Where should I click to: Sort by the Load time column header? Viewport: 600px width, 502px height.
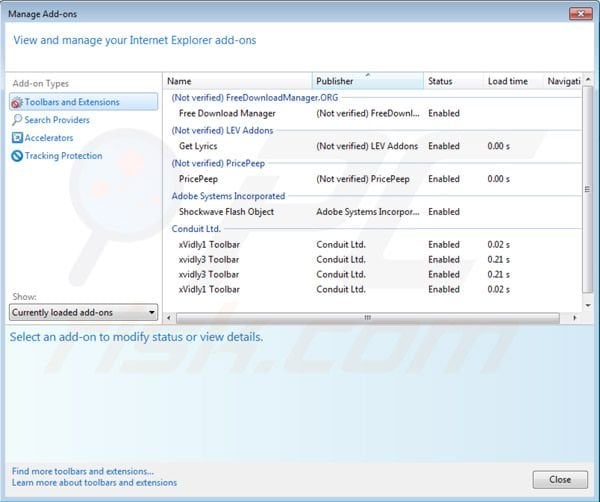pos(512,81)
